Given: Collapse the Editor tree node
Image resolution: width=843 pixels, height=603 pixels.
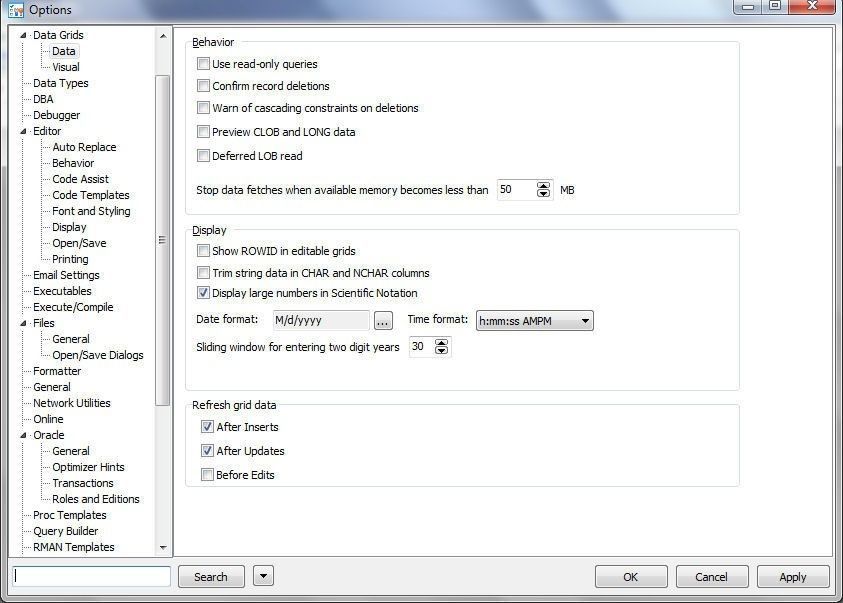Looking at the screenshot, I should (x=23, y=131).
